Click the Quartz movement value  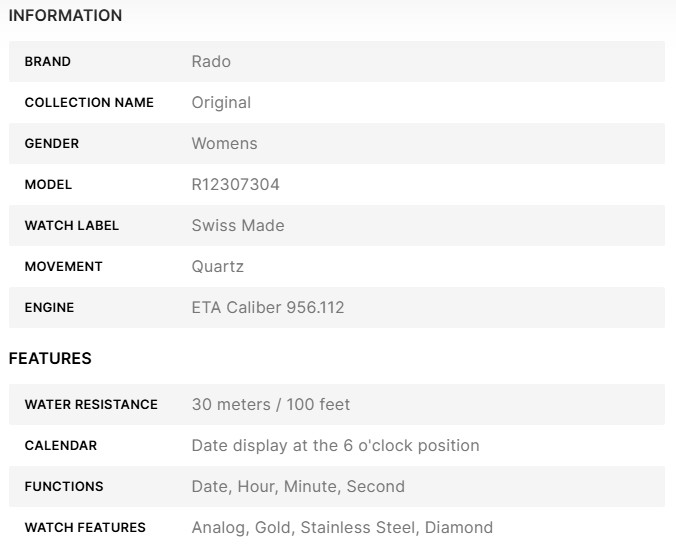(x=217, y=267)
